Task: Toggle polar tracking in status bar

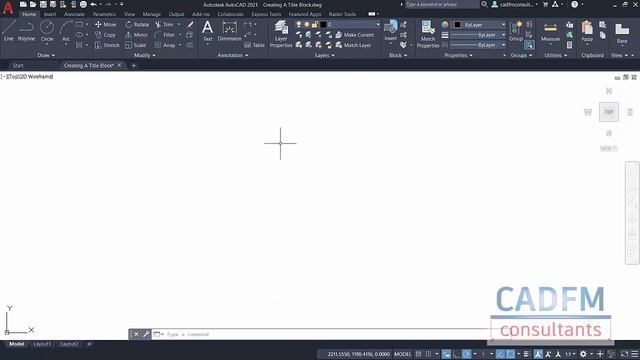Action: click(467, 354)
